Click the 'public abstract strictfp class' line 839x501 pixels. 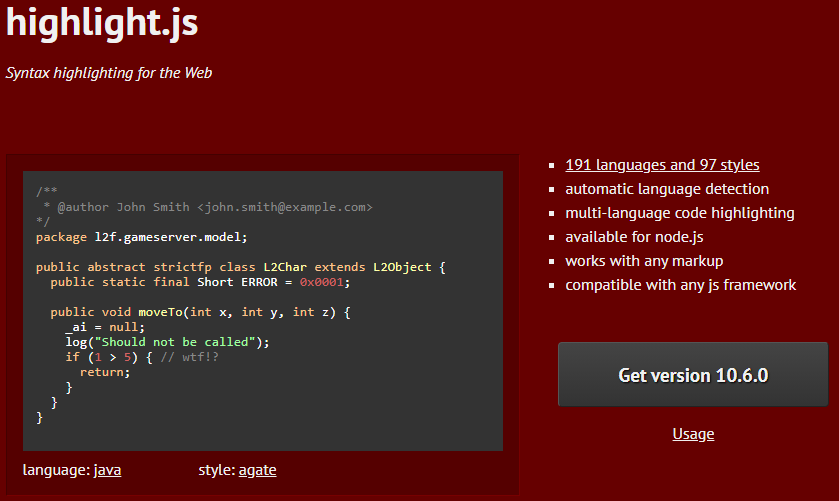pos(240,267)
